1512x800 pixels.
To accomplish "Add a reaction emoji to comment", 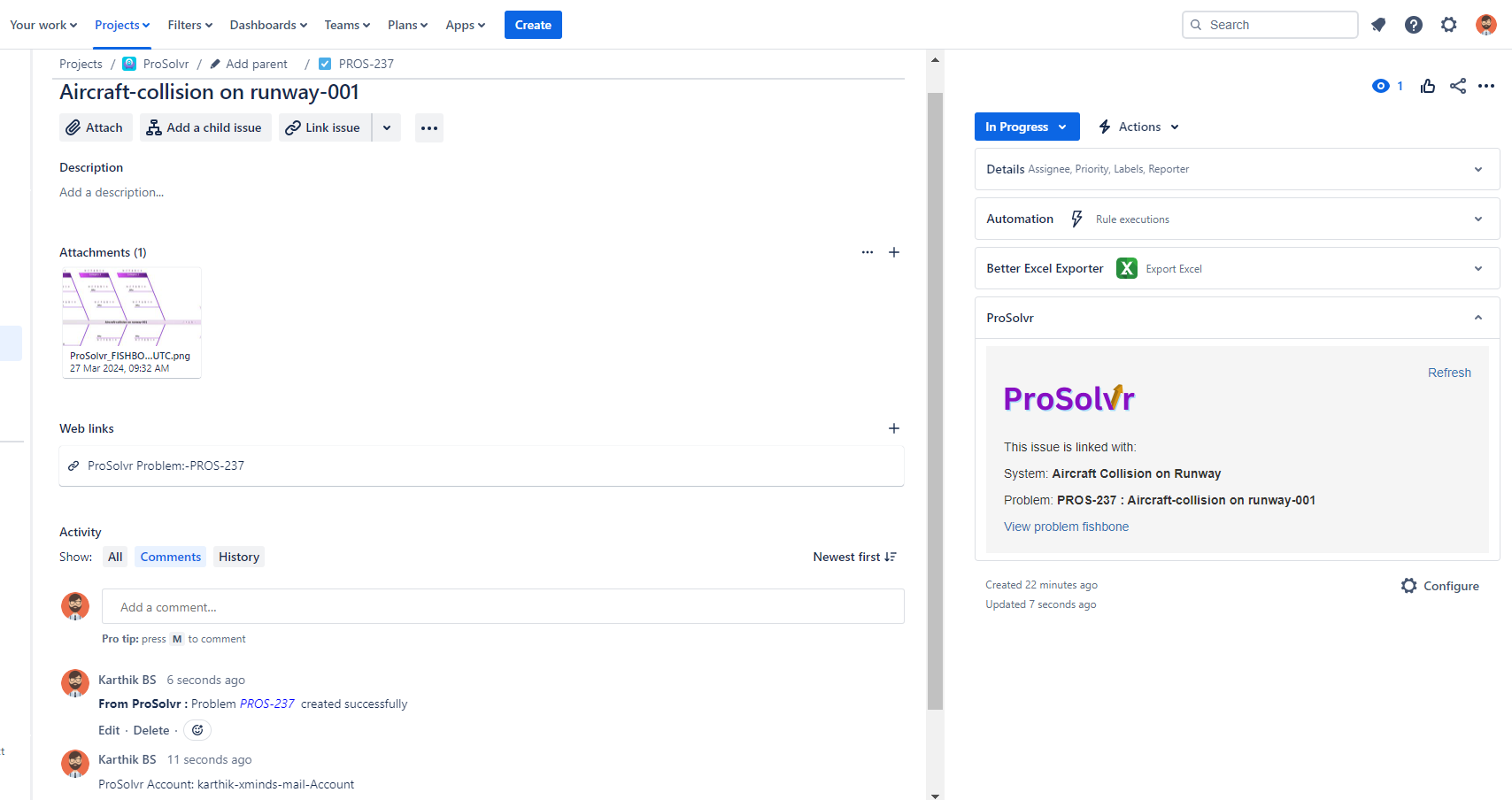I will pyautogui.click(x=197, y=730).
